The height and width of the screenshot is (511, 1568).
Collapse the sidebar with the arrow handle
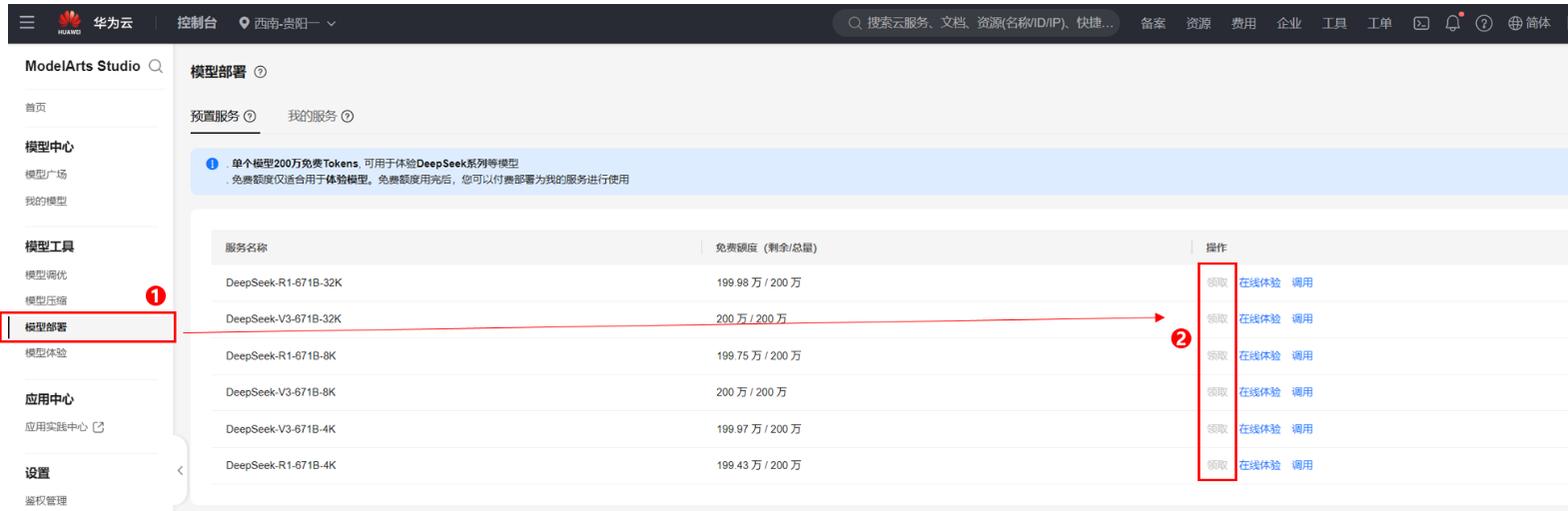[x=180, y=470]
